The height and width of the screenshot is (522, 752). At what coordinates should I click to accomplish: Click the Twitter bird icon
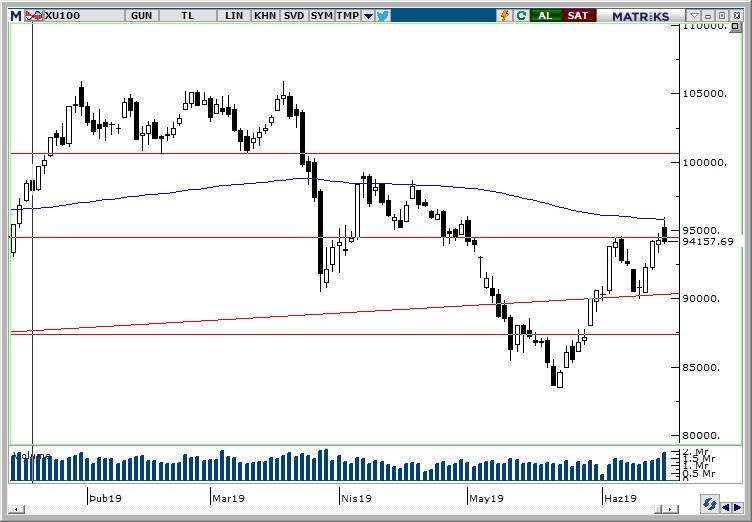383,16
